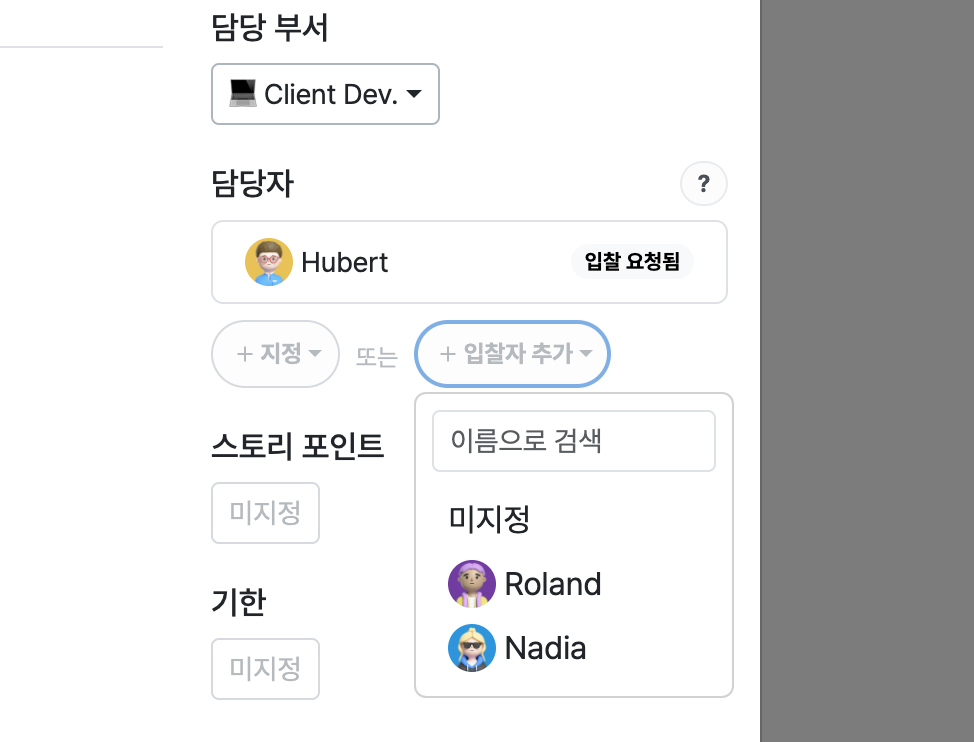974x742 pixels.
Task: Click Roland's purple avatar icon
Action: (x=472, y=584)
